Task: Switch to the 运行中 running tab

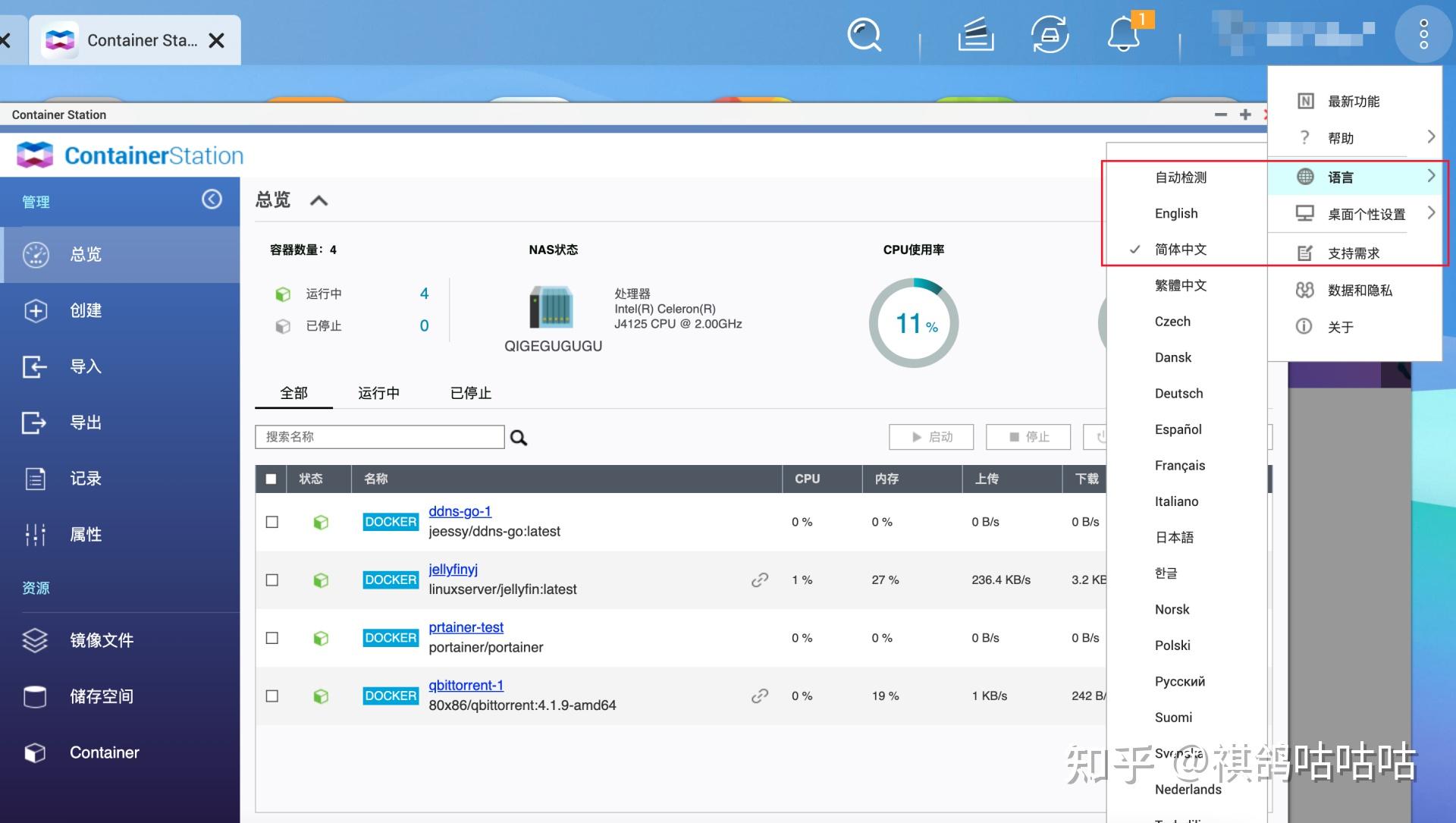Action: click(378, 393)
